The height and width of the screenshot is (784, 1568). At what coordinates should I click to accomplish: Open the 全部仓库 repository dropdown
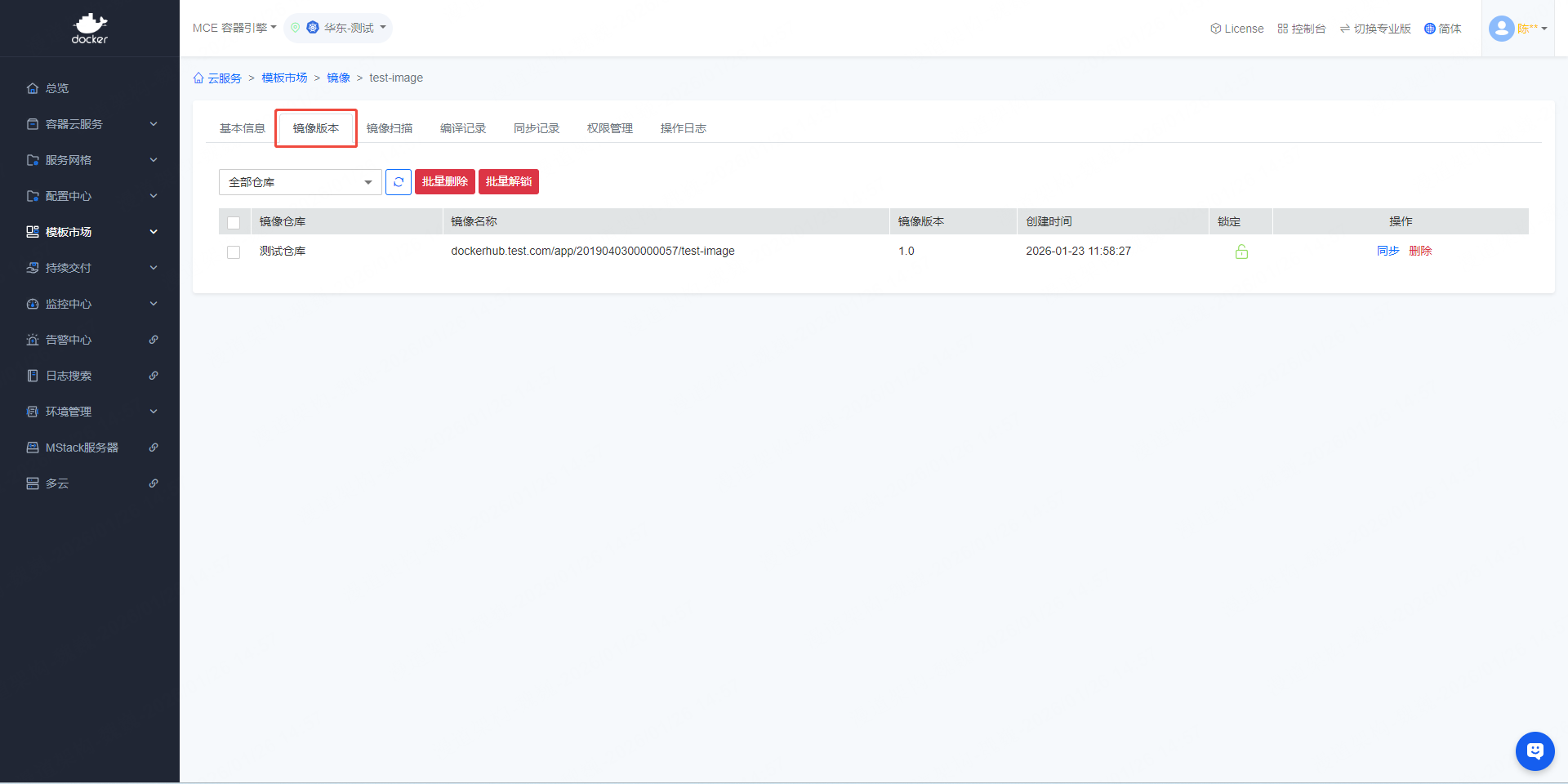(300, 182)
